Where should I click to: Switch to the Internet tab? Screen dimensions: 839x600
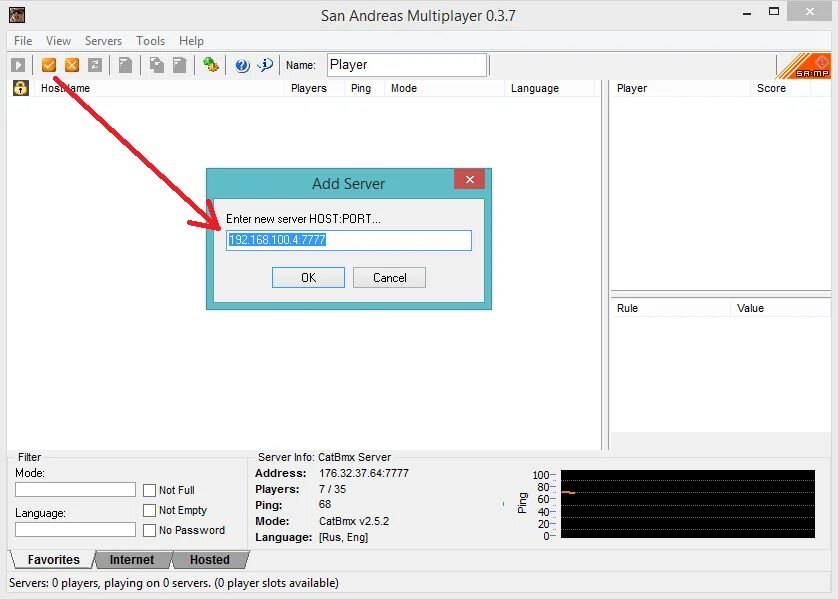pyautogui.click(x=132, y=559)
